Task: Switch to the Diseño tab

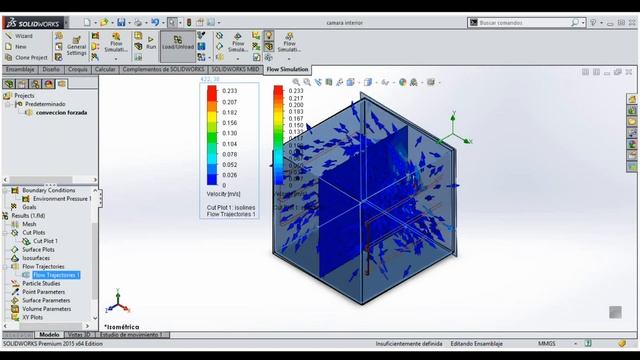Action: pyautogui.click(x=51, y=69)
